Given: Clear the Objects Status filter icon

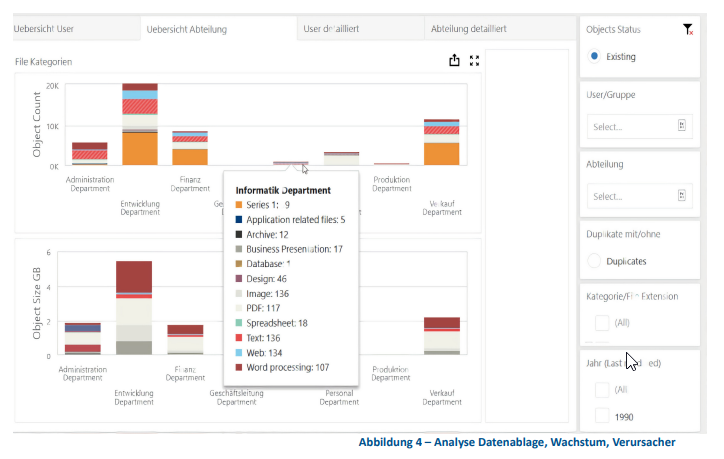Looking at the screenshot, I should click(688, 30).
